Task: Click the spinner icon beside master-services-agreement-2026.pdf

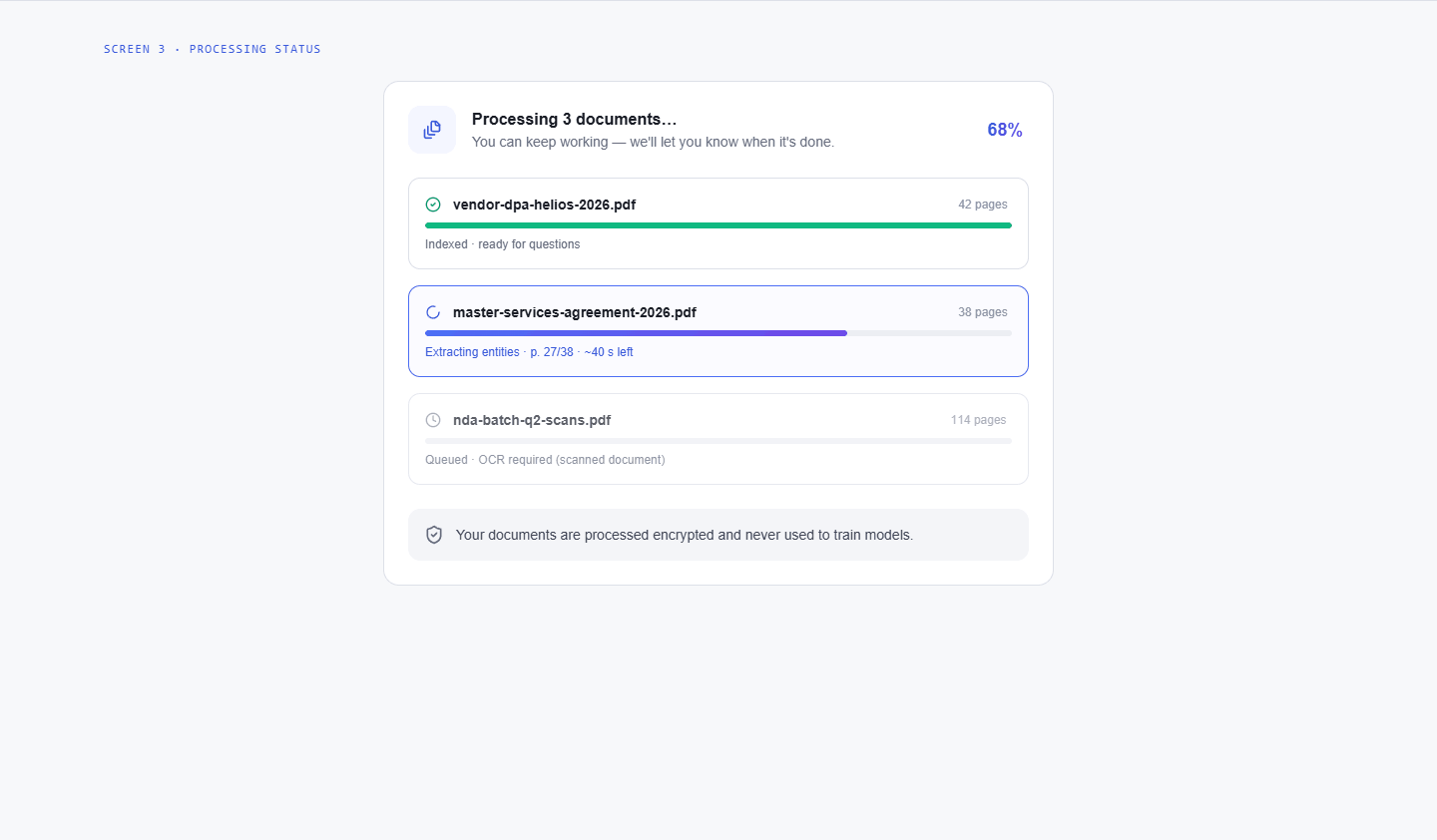Action: click(x=433, y=312)
